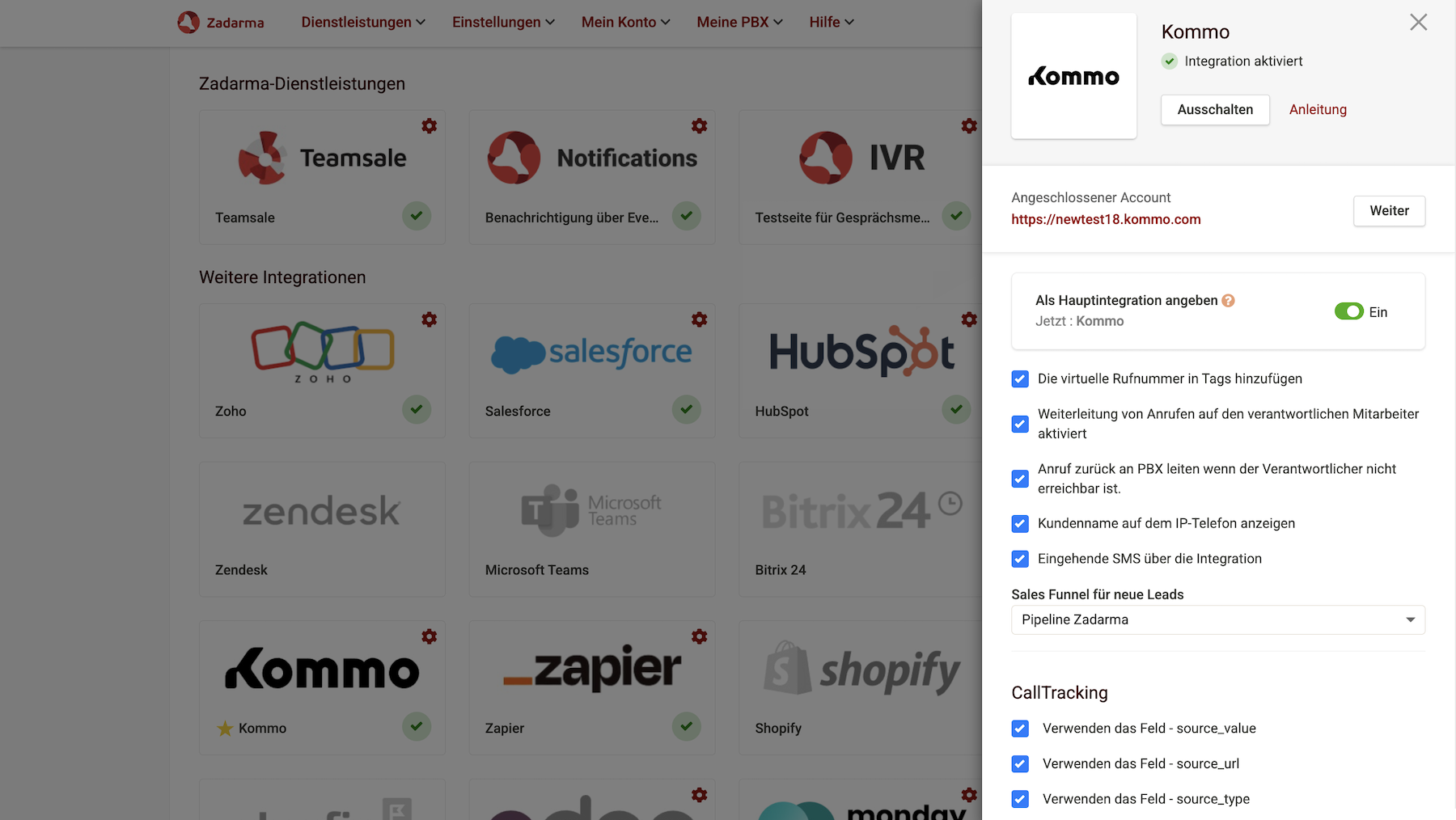Expand the Einstellungen menu

pos(503,23)
